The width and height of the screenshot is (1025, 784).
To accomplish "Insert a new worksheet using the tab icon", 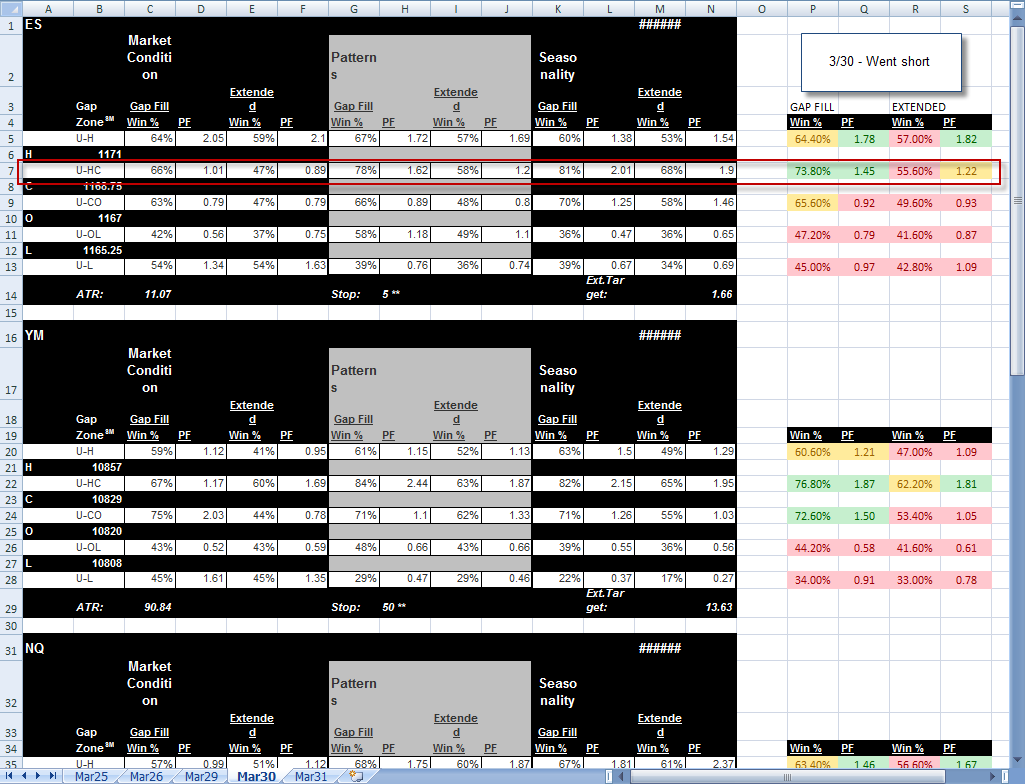I will tap(356, 776).
